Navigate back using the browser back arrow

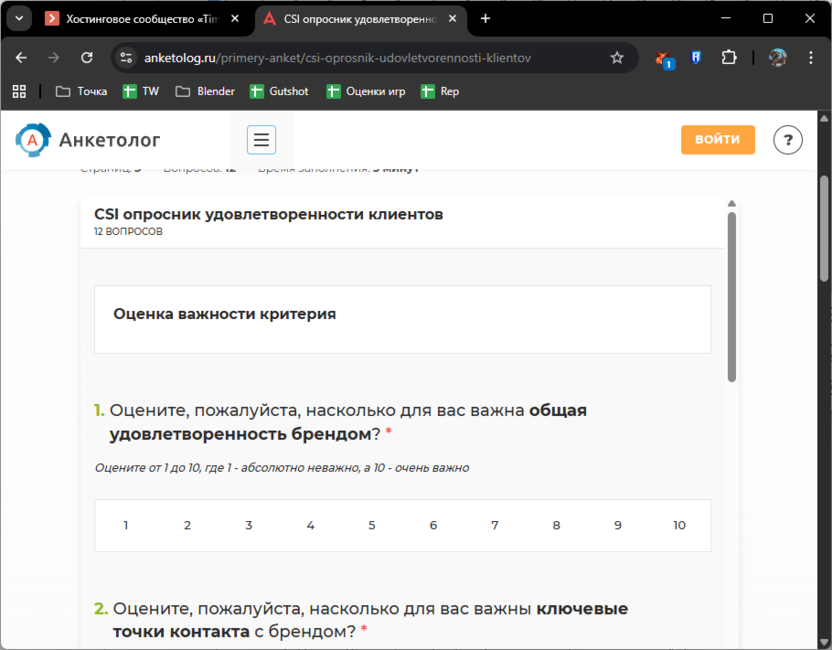(20, 58)
